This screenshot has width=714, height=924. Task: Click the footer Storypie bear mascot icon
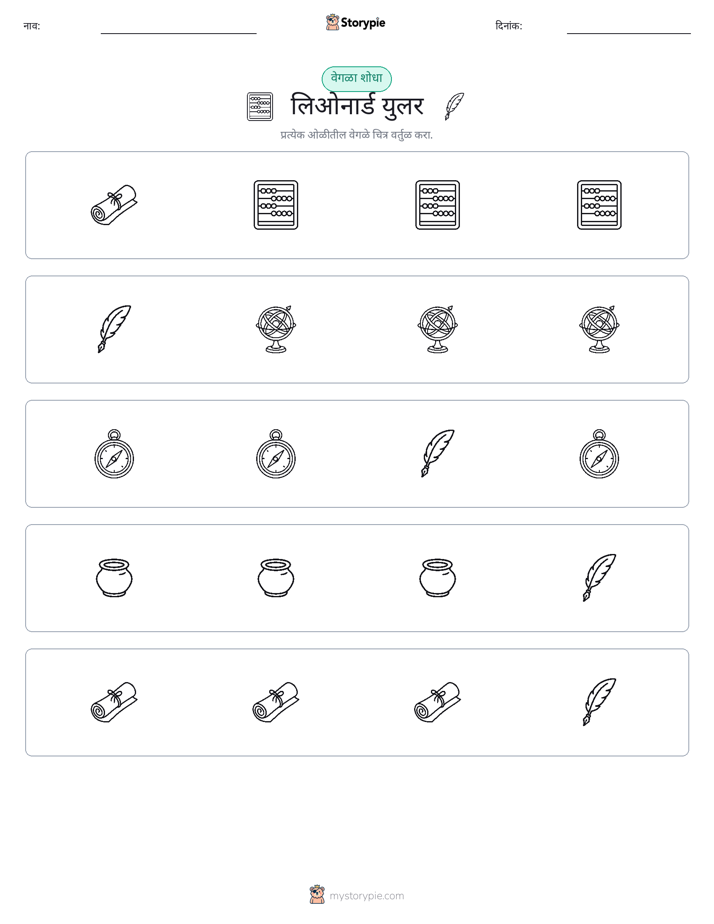pyautogui.click(x=317, y=895)
